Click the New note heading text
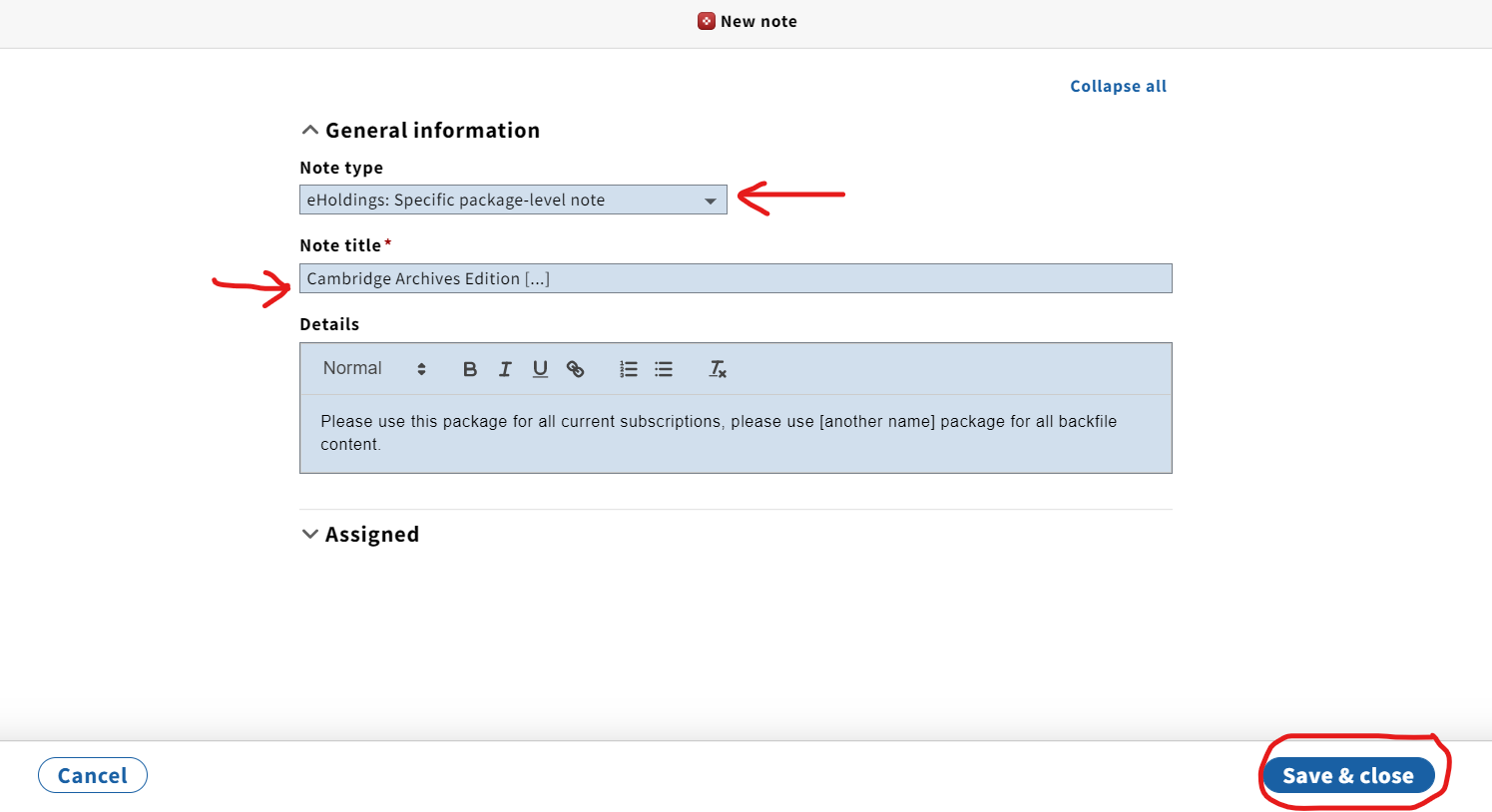The width and height of the screenshot is (1492, 812). tap(758, 21)
